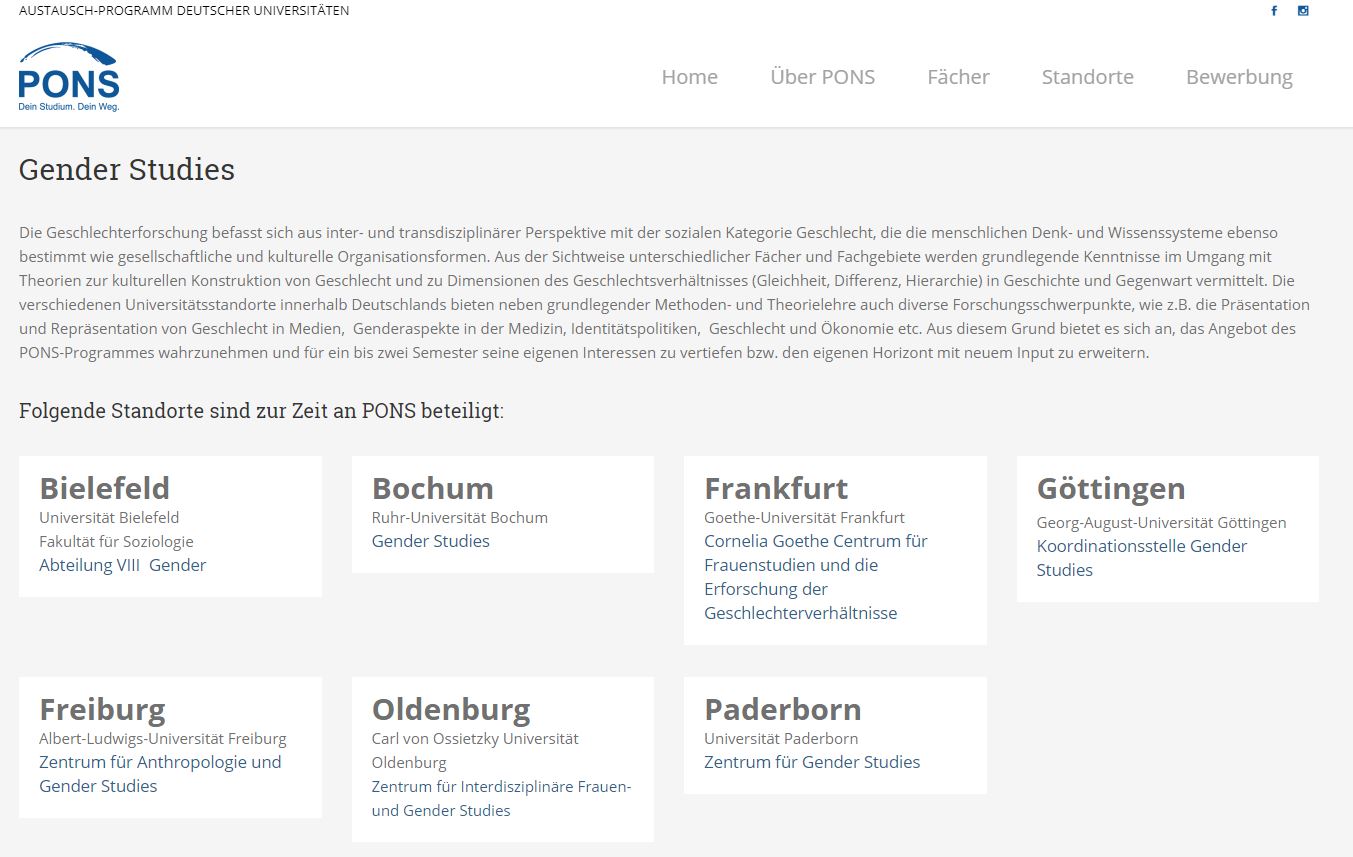Click 'Georg-August-Universität Göttingen' text
This screenshot has width=1353, height=857.
tap(1162, 522)
